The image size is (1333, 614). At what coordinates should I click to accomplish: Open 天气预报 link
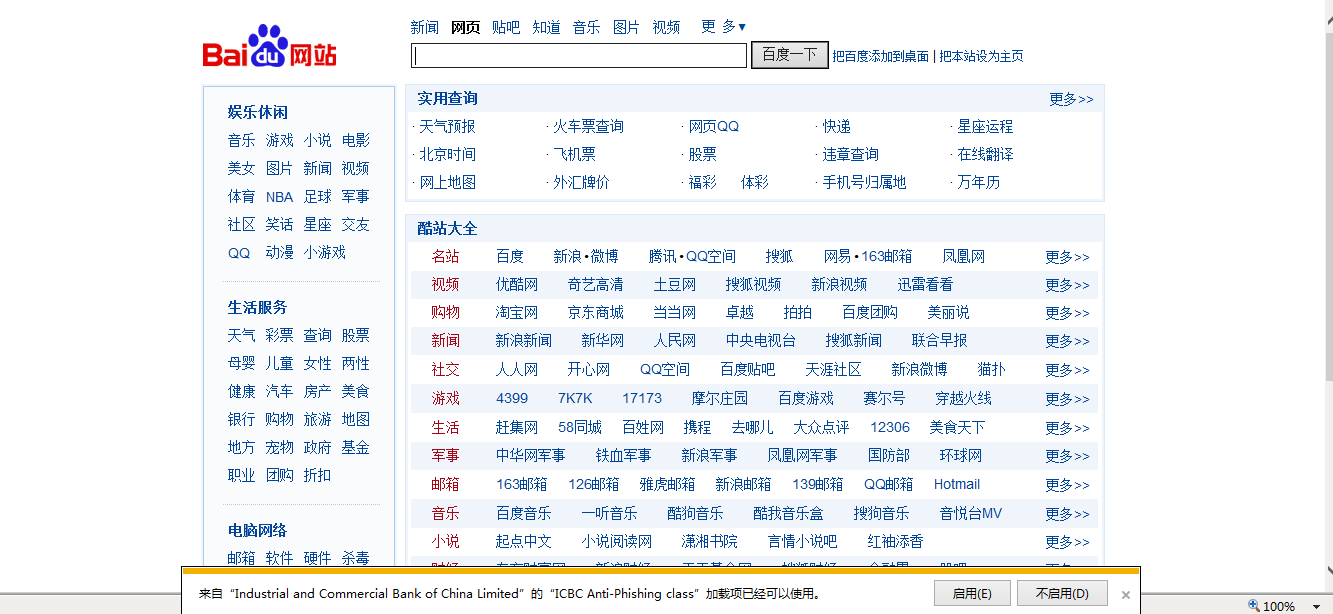[x=447, y=126]
